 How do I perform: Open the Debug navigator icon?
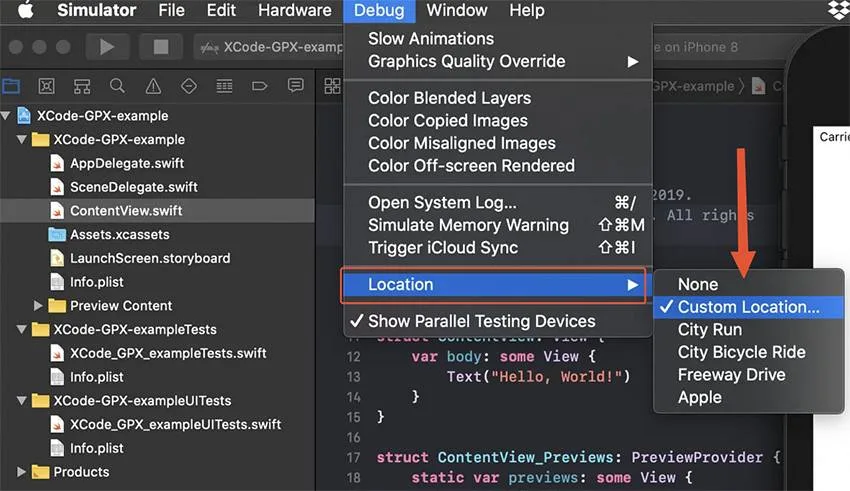pos(224,86)
